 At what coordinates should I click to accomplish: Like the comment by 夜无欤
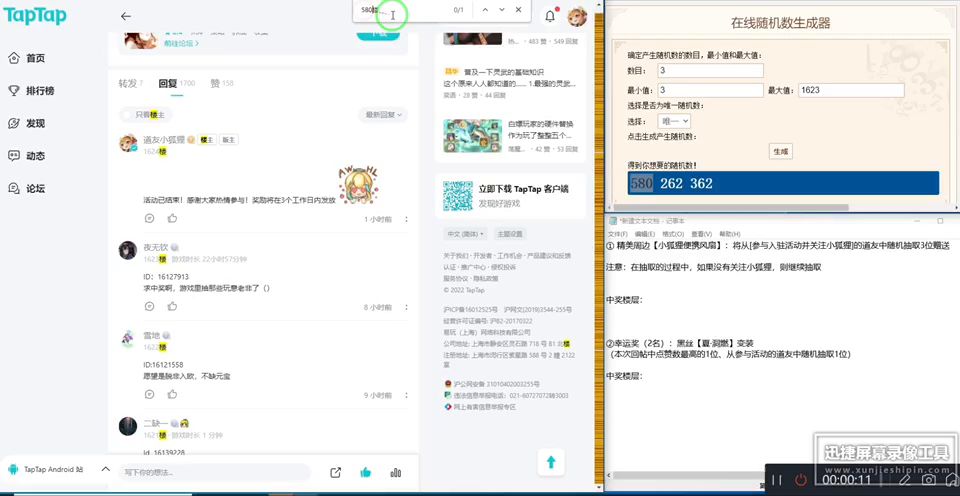pos(172,306)
